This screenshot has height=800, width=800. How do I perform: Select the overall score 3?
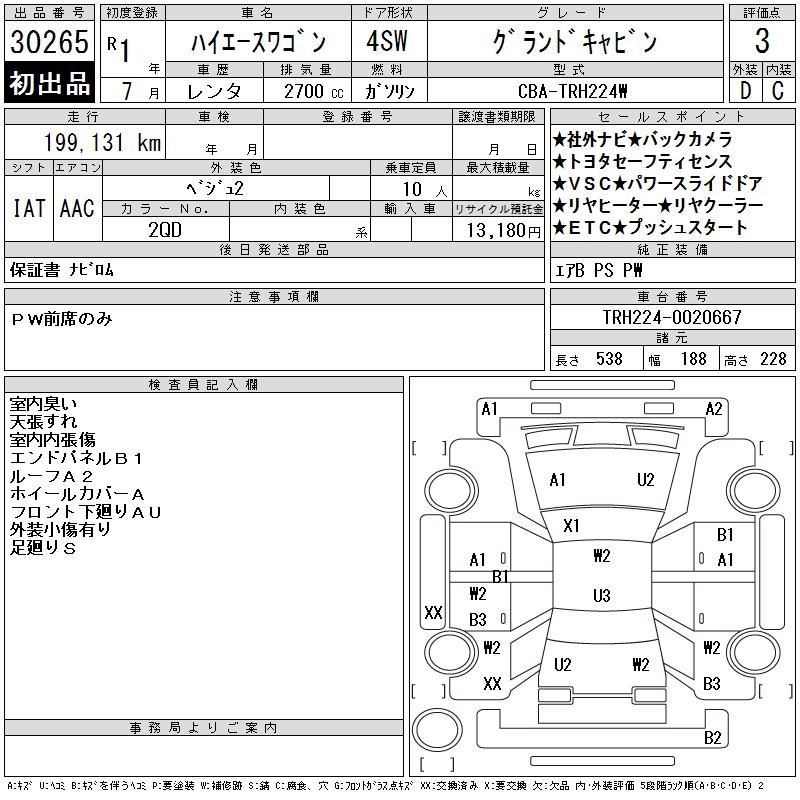pyautogui.click(x=762, y=41)
